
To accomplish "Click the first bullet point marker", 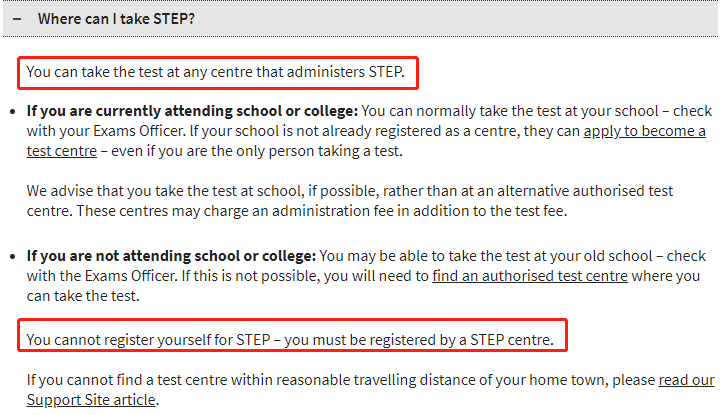I will 13,112.
